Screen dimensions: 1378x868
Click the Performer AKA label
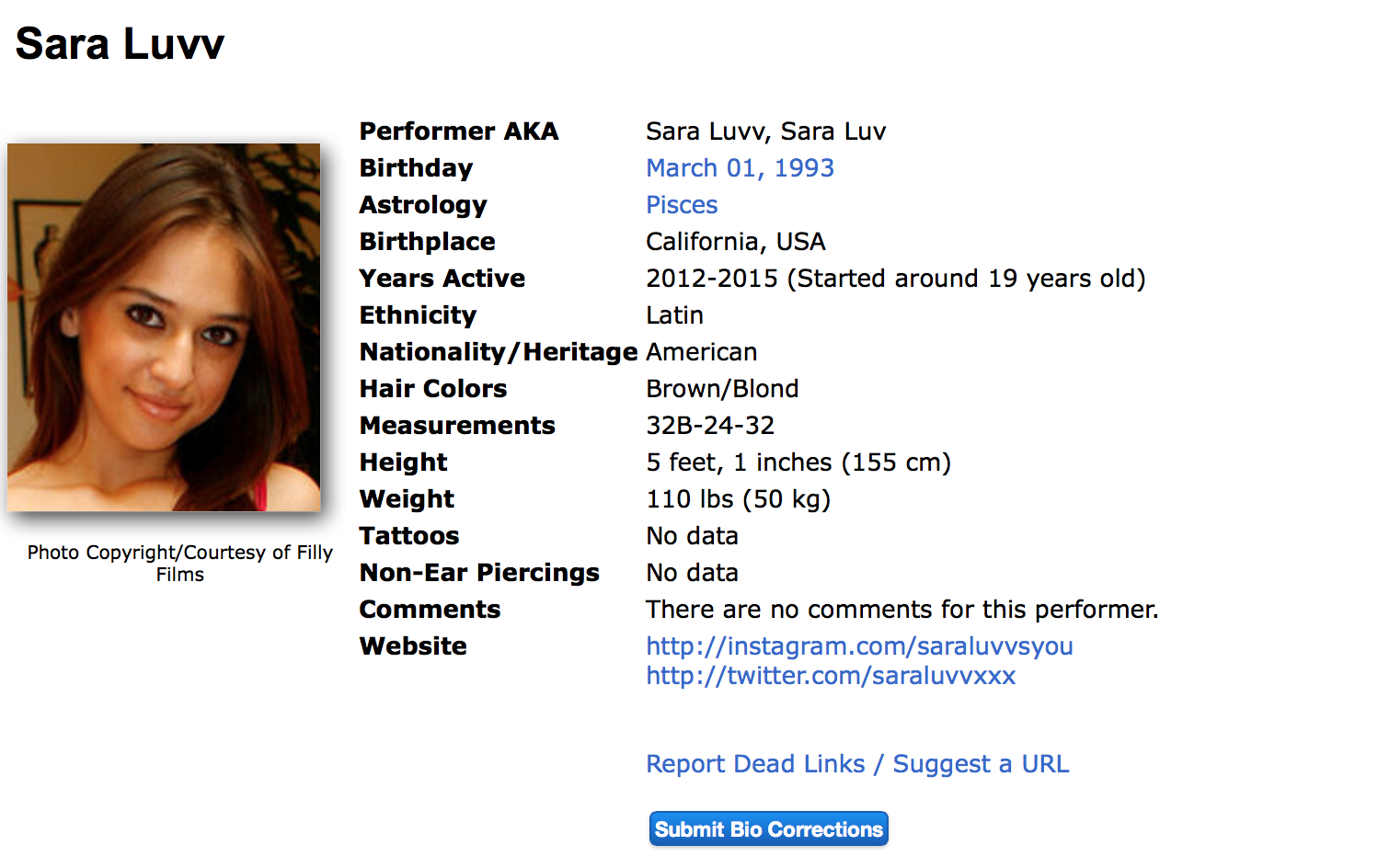coord(459,131)
